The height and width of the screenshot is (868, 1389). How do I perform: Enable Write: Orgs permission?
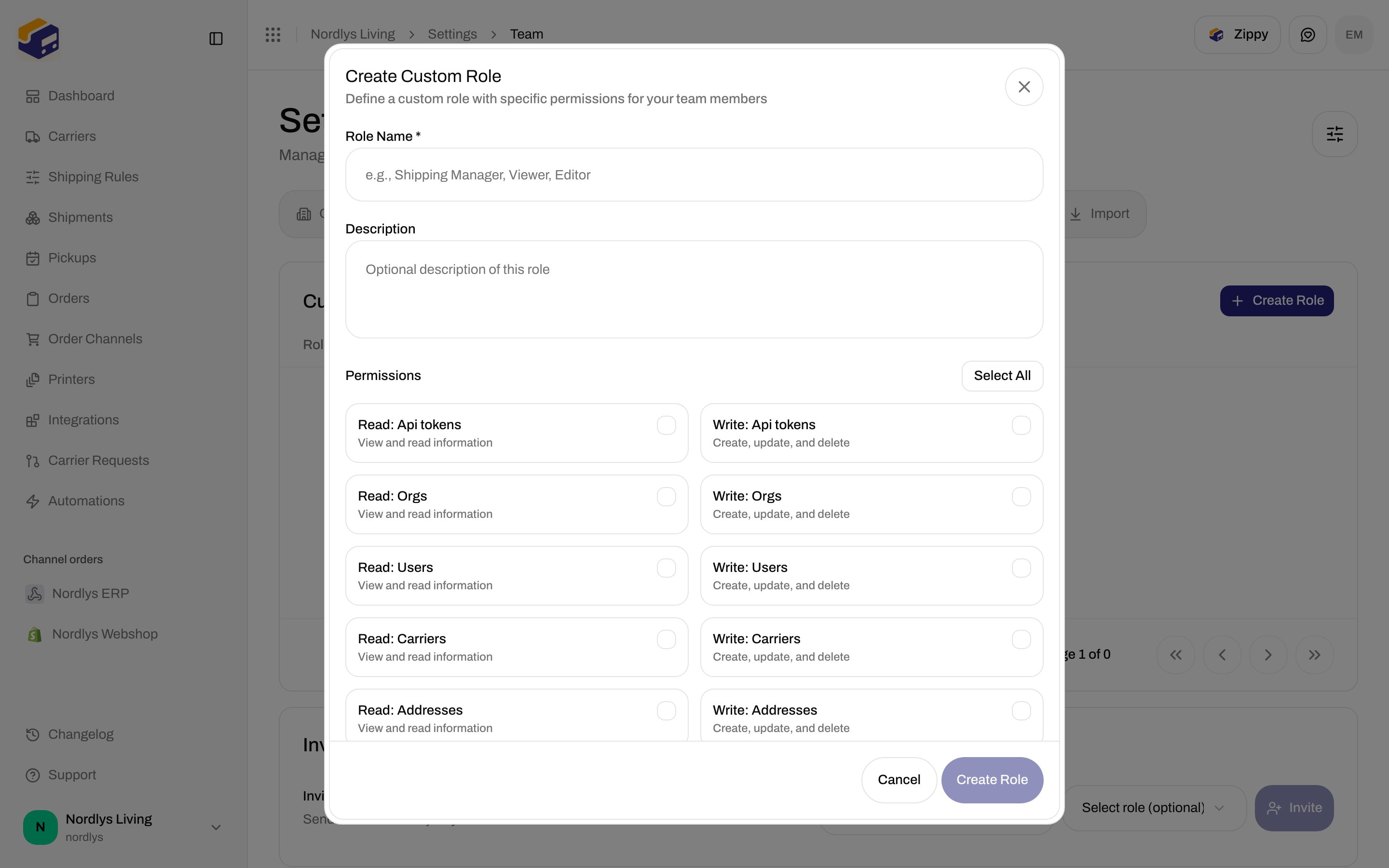tap(1021, 497)
